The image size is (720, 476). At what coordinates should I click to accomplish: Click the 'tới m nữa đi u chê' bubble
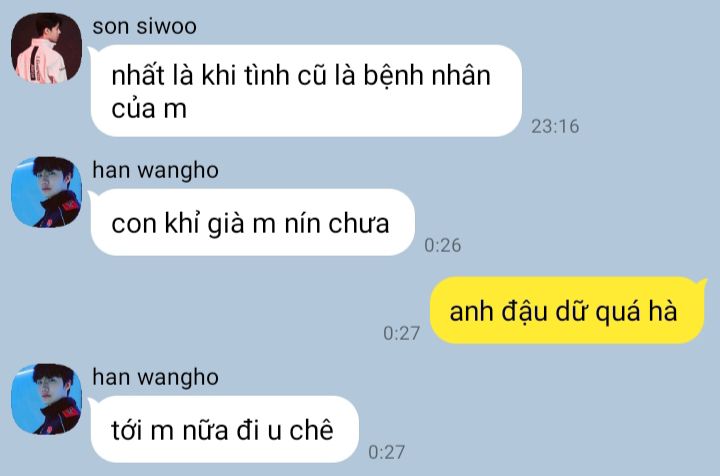coord(225,429)
